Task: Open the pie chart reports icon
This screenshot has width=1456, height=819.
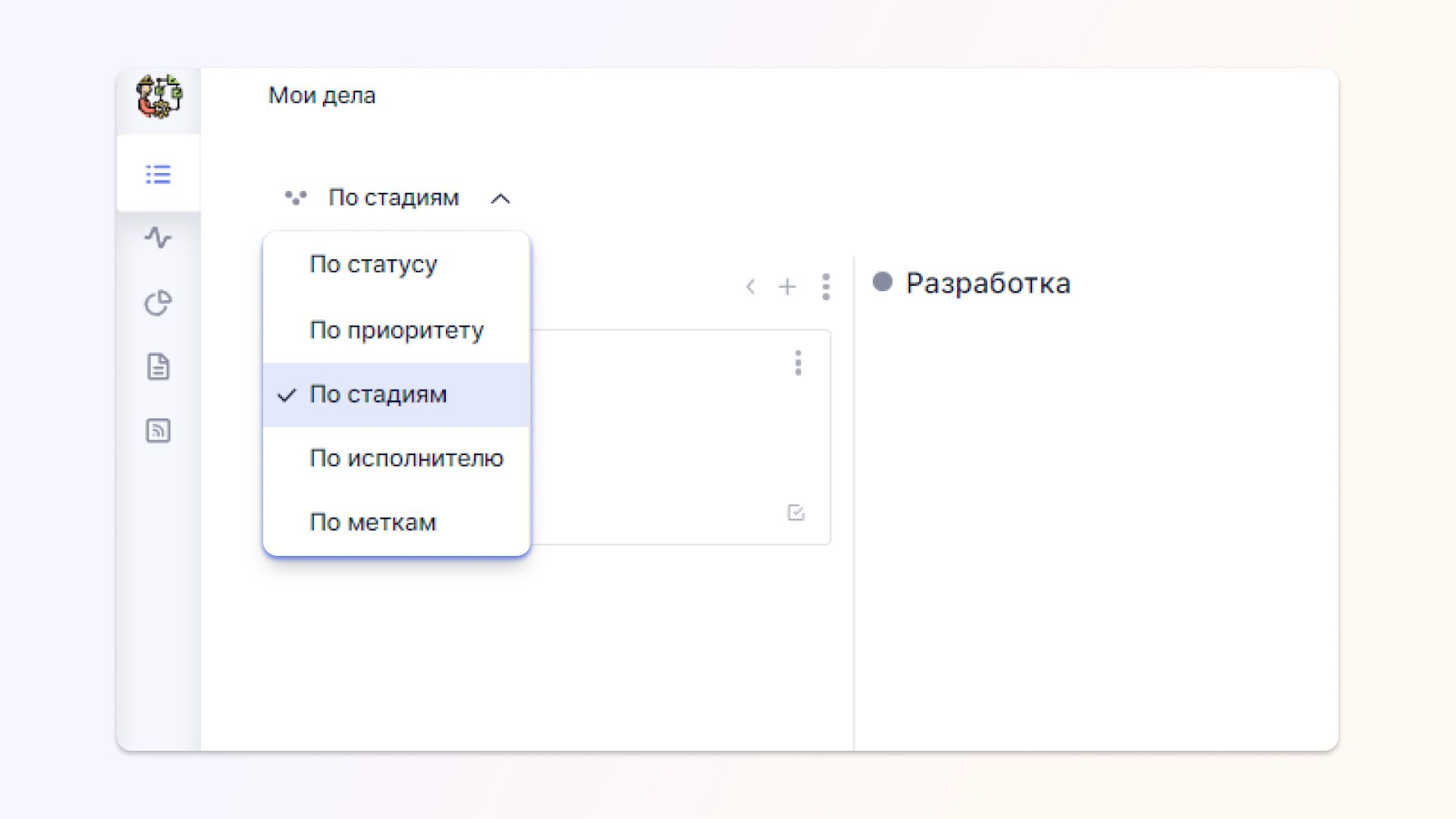Action: [x=158, y=303]
